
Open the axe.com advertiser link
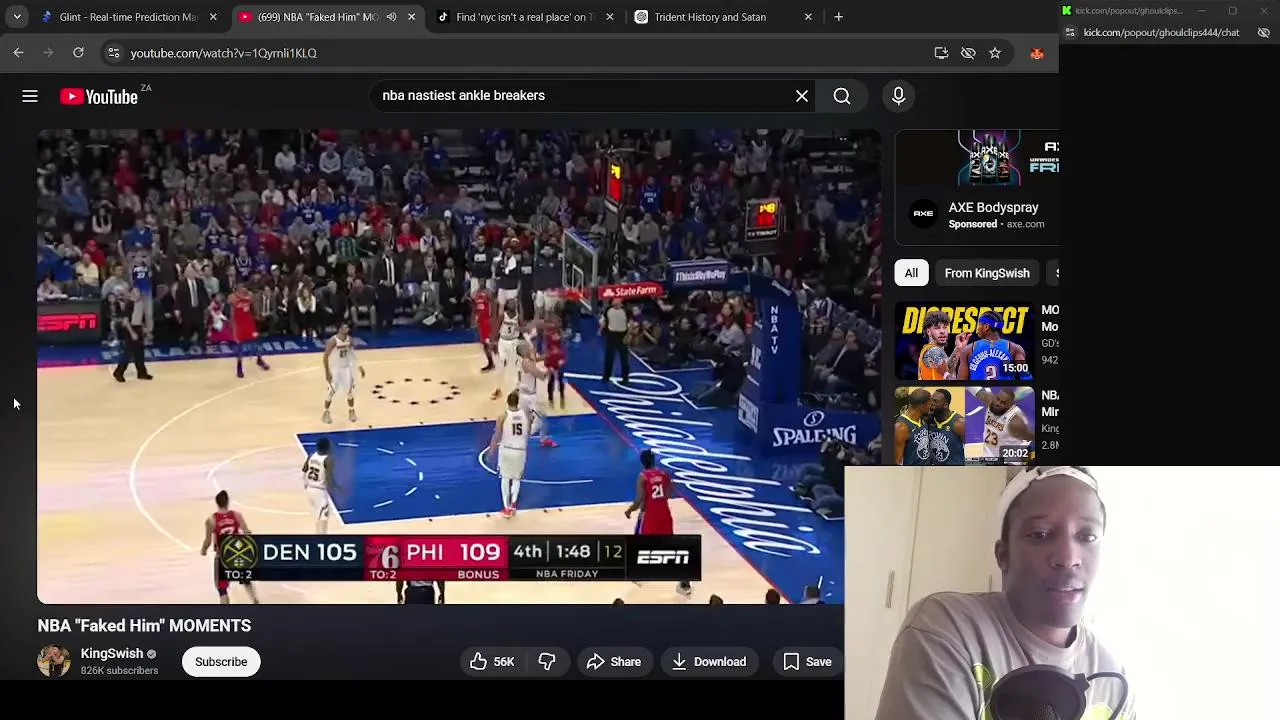point(1025,225)
